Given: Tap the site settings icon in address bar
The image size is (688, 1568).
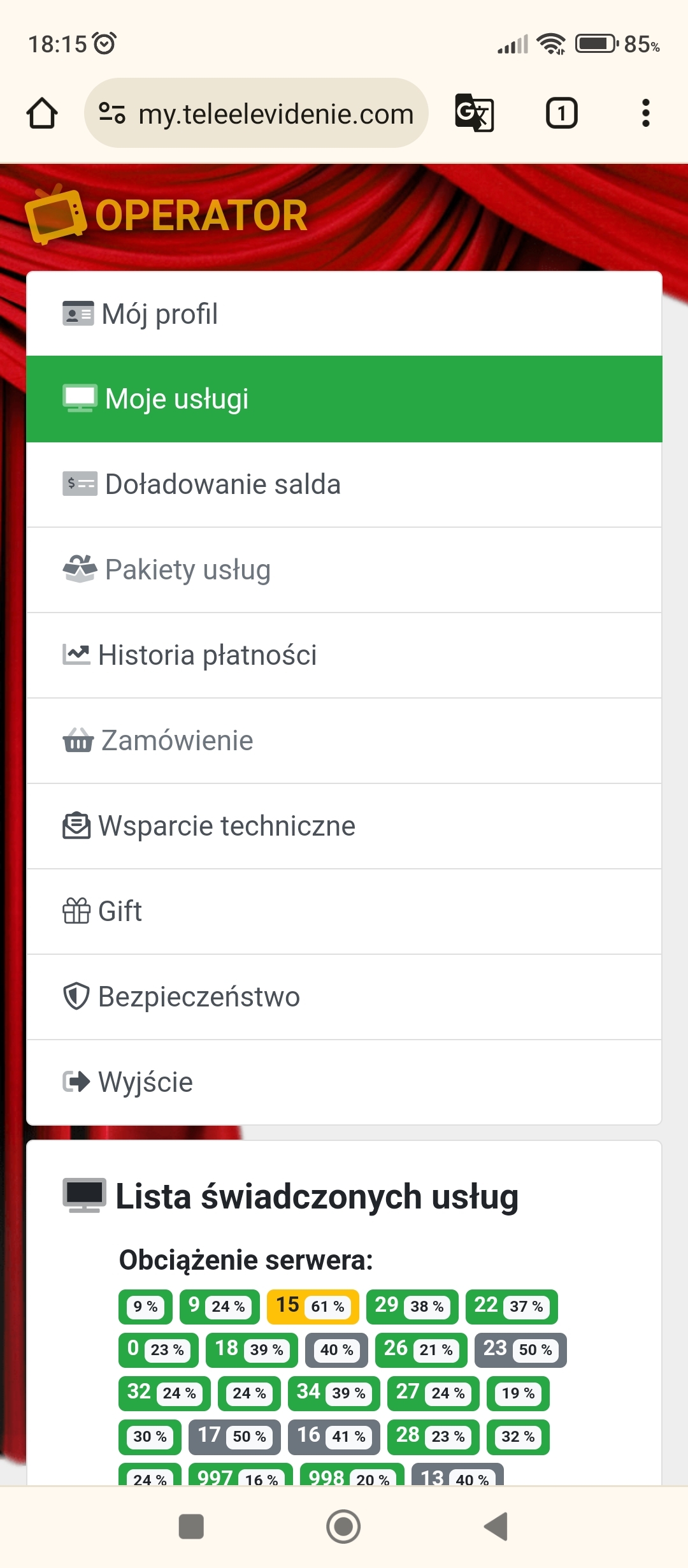Looking at the screenshot, I should [112, 113].
